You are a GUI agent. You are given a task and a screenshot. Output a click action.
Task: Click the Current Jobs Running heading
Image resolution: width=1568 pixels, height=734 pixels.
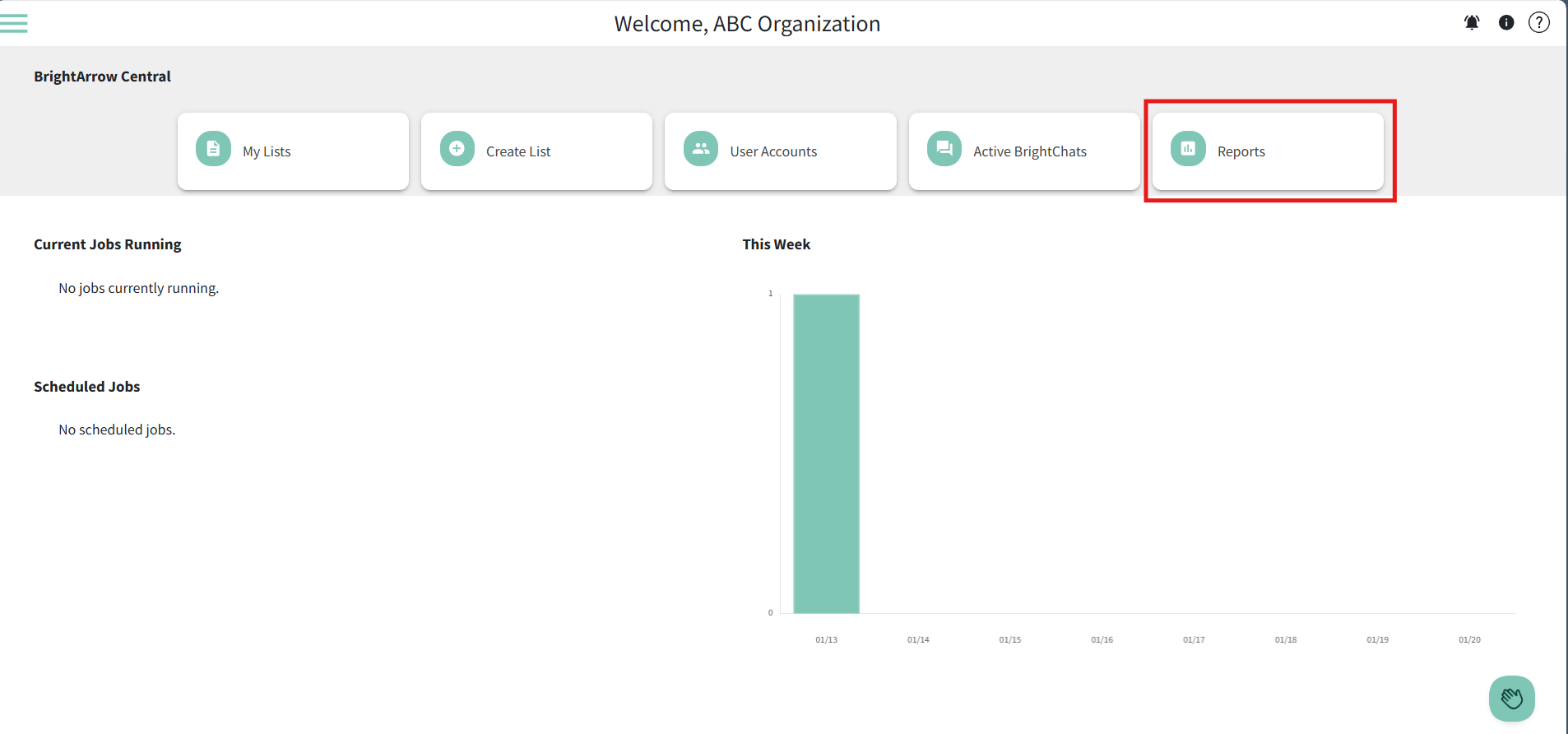click(x=108, y=244)
